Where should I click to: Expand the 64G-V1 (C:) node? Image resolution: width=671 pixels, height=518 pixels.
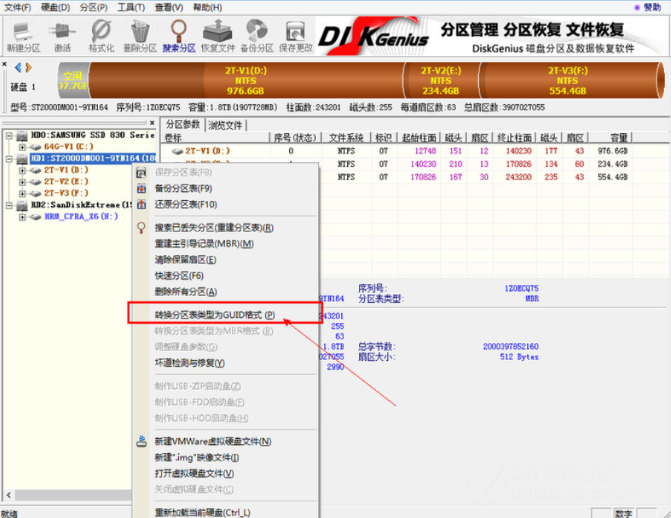pos(22,147)
